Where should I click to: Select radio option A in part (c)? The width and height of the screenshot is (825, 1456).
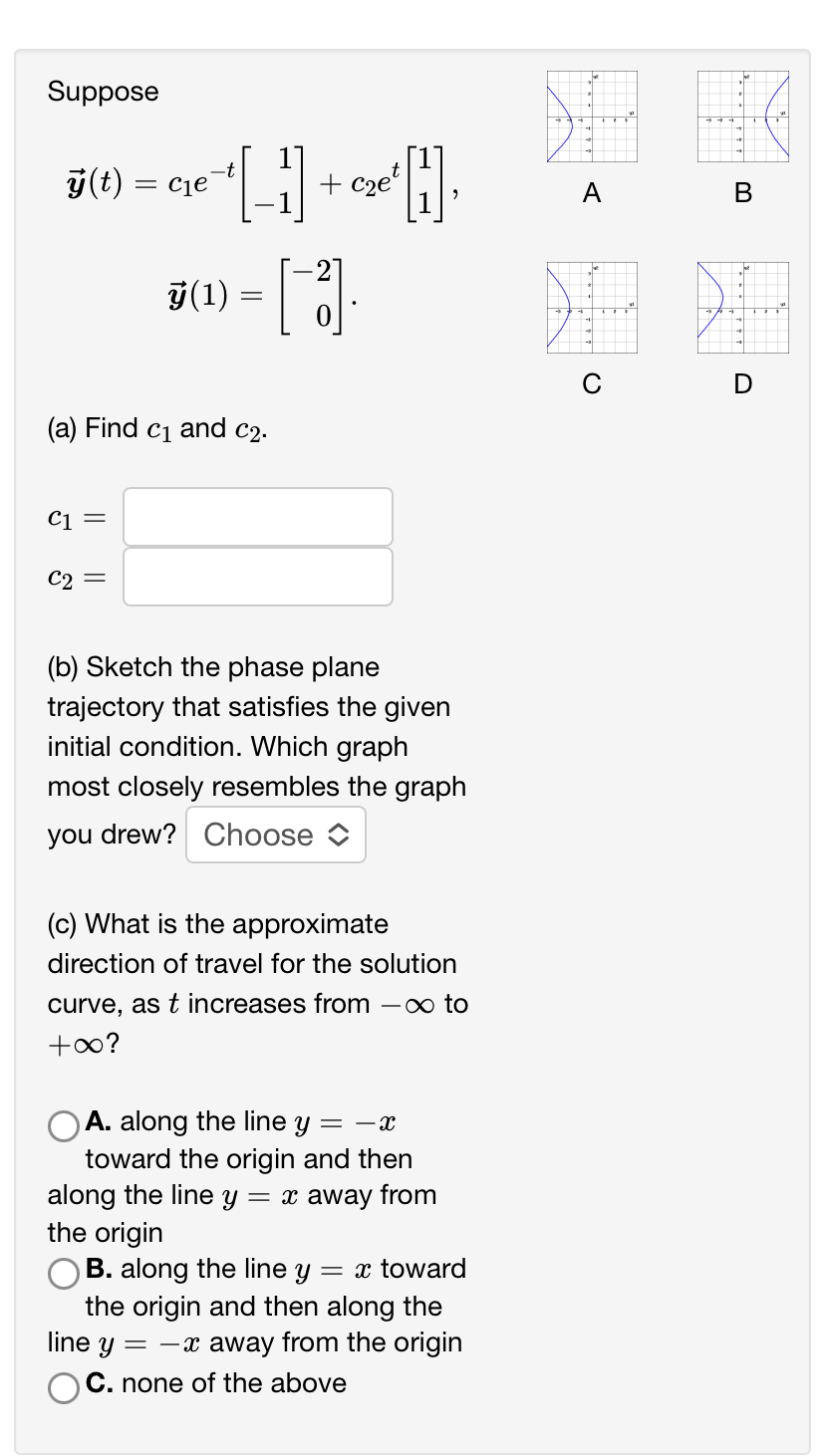click(x=64, y=1127)
